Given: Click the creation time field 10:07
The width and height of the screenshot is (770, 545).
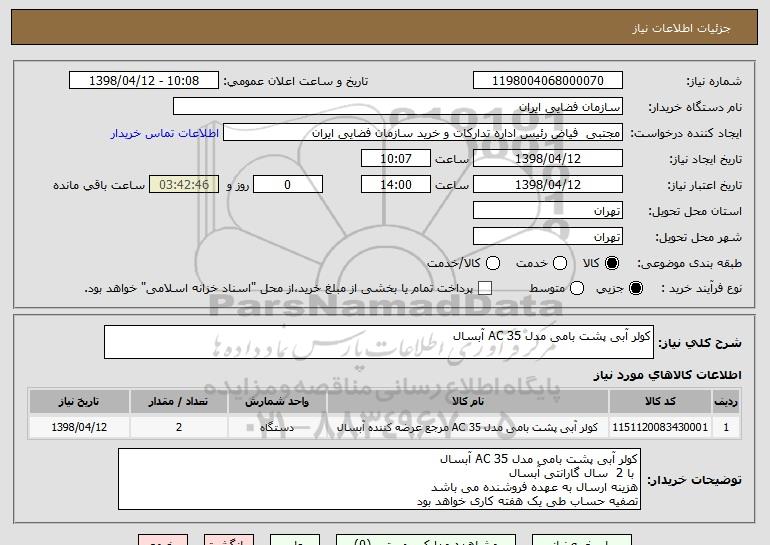Looking at the screenshot, I should [x=396, y=159].
